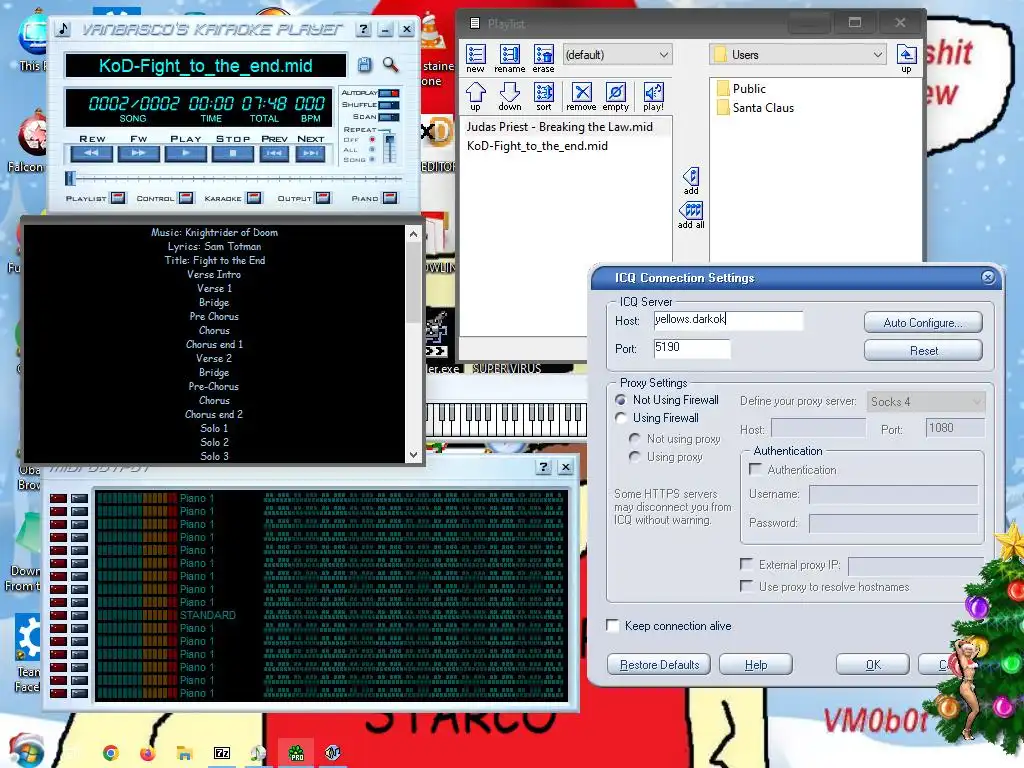Open the Karaoke Player help question mark
This screenshot has width=1024, height=768.
pos(364,29)
